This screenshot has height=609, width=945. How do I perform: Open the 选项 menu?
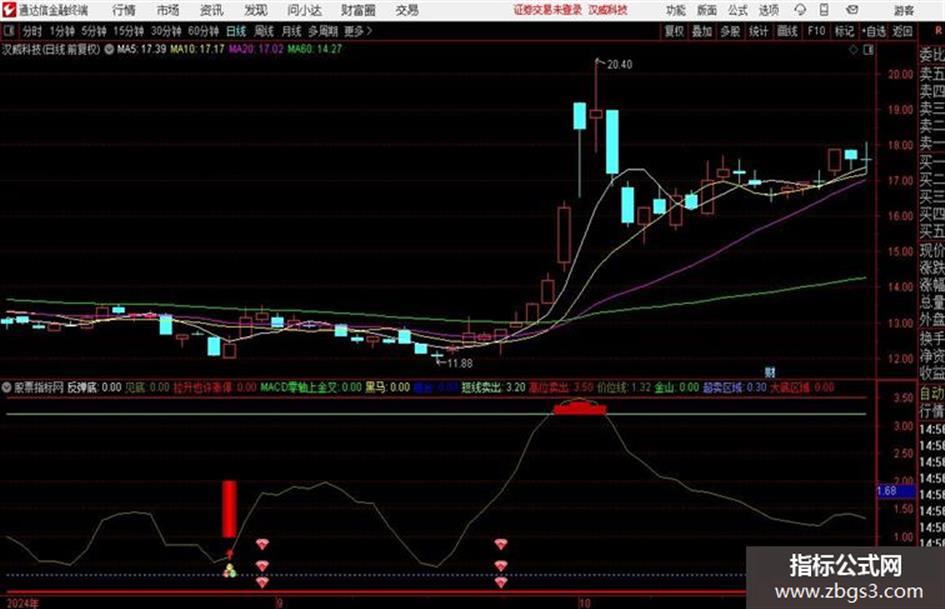pyautogui.click(x=768, y=10)
